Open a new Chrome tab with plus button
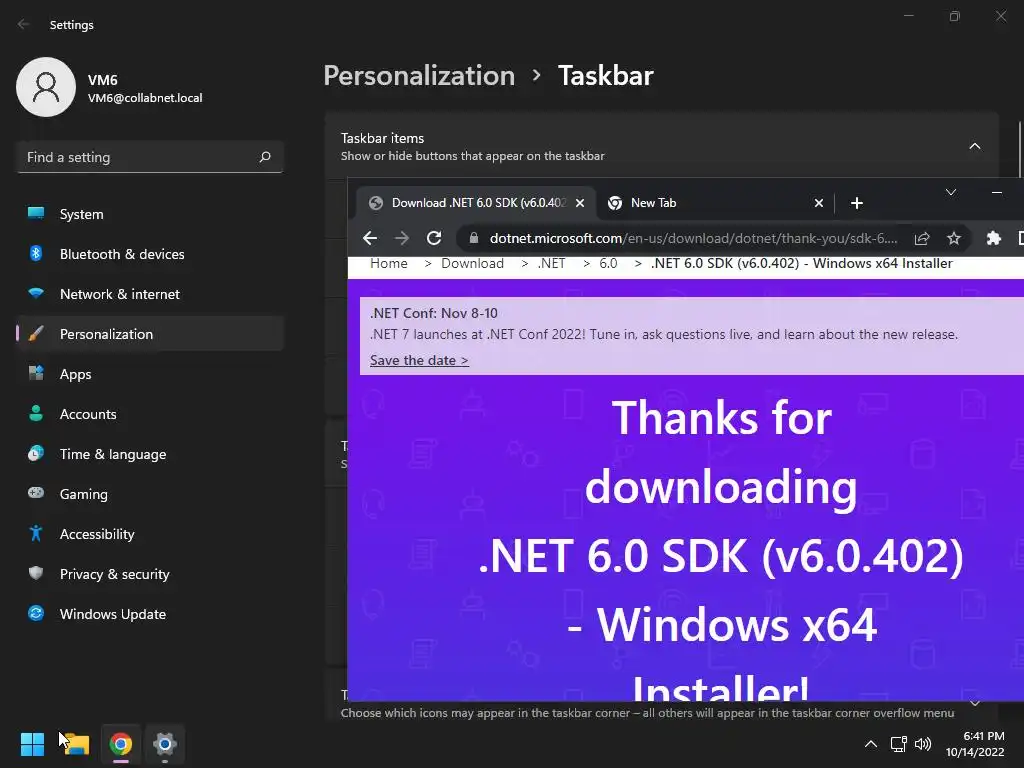The height and width of the screenshot is (768, 1024). click(857, 203)
